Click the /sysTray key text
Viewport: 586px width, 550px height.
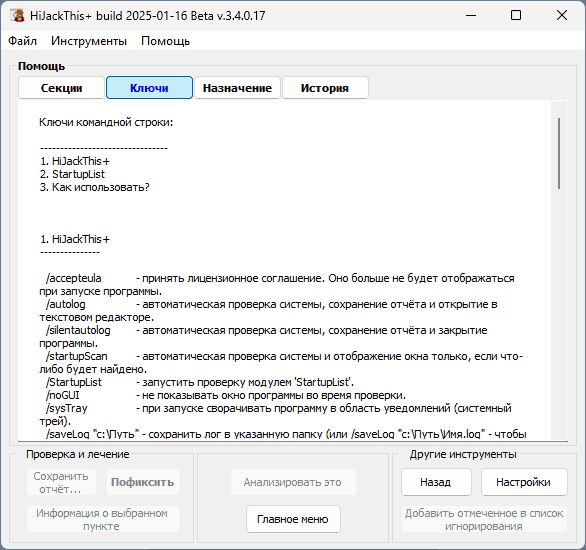click(67, 408)
